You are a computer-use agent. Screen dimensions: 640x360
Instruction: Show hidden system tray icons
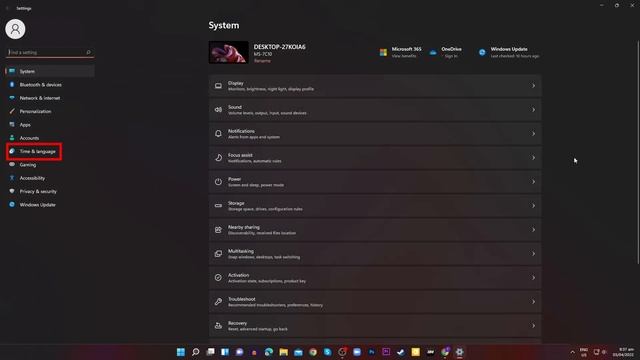[x=572, y=352]
